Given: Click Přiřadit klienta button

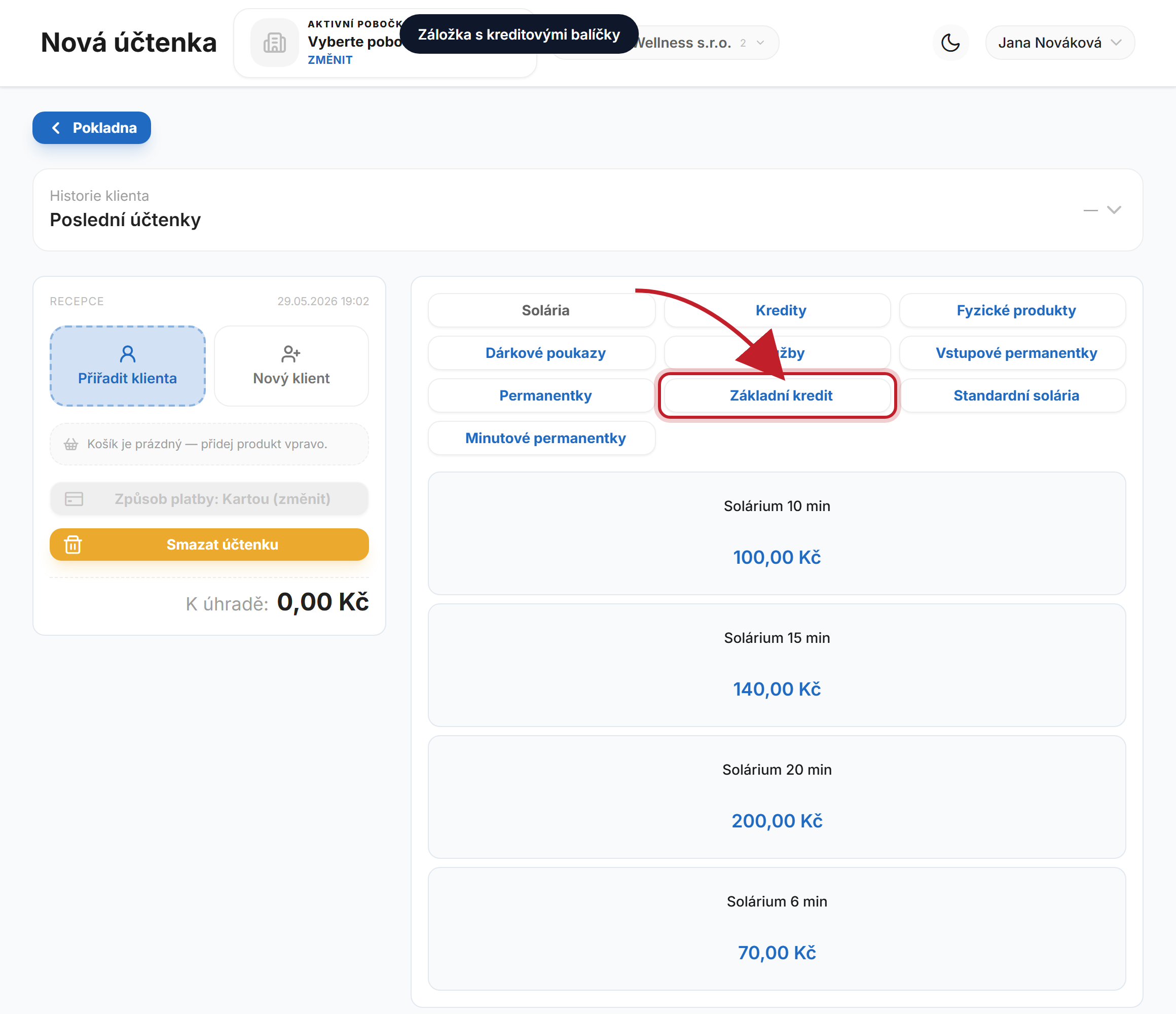Looking at the screenshot, I should 128,366.
